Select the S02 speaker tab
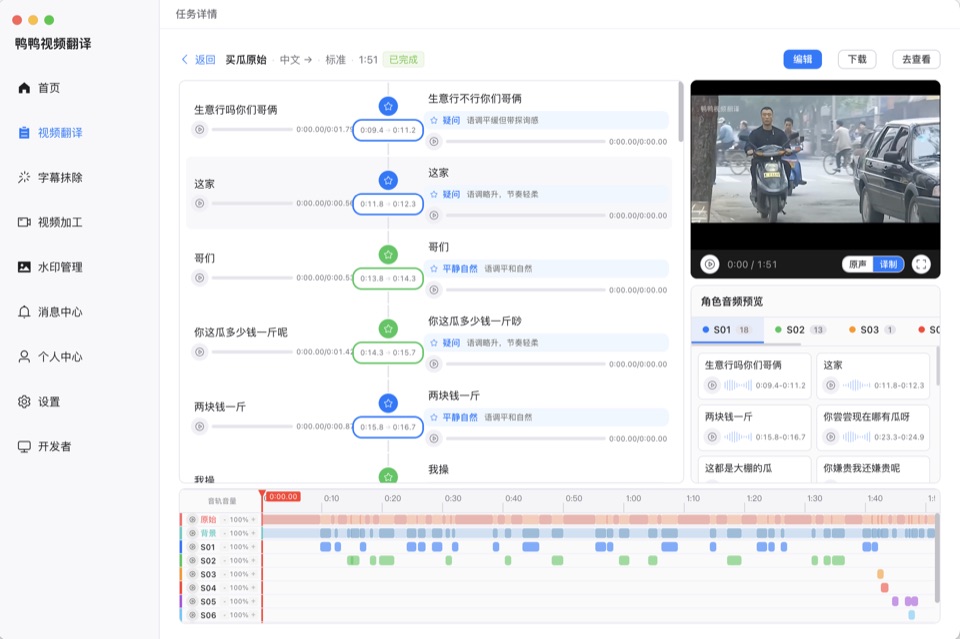Screen dimensions: 960x639 800,329
